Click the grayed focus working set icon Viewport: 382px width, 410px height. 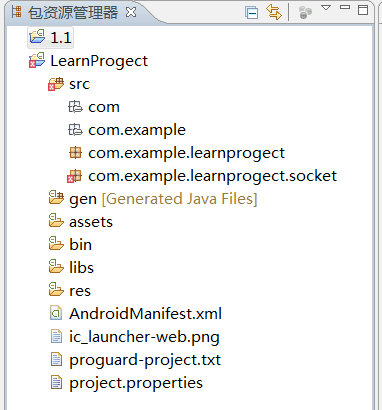(x=305, y=12)
